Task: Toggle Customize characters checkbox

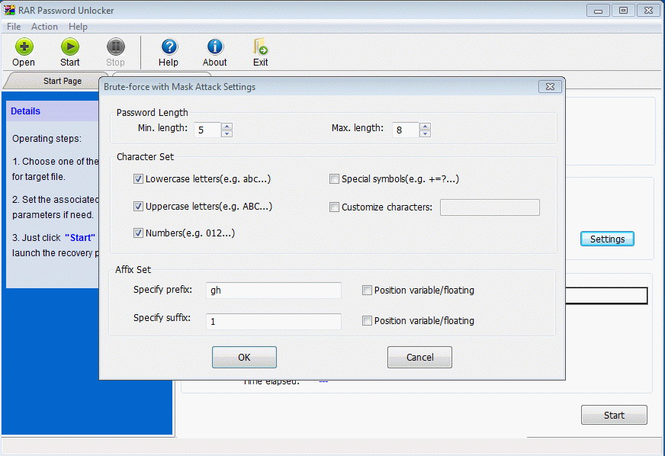Action: [x=334, y=207]
